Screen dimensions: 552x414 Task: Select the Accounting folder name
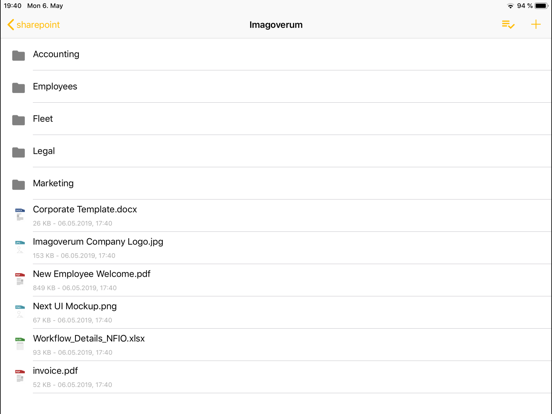pos(56,54)
